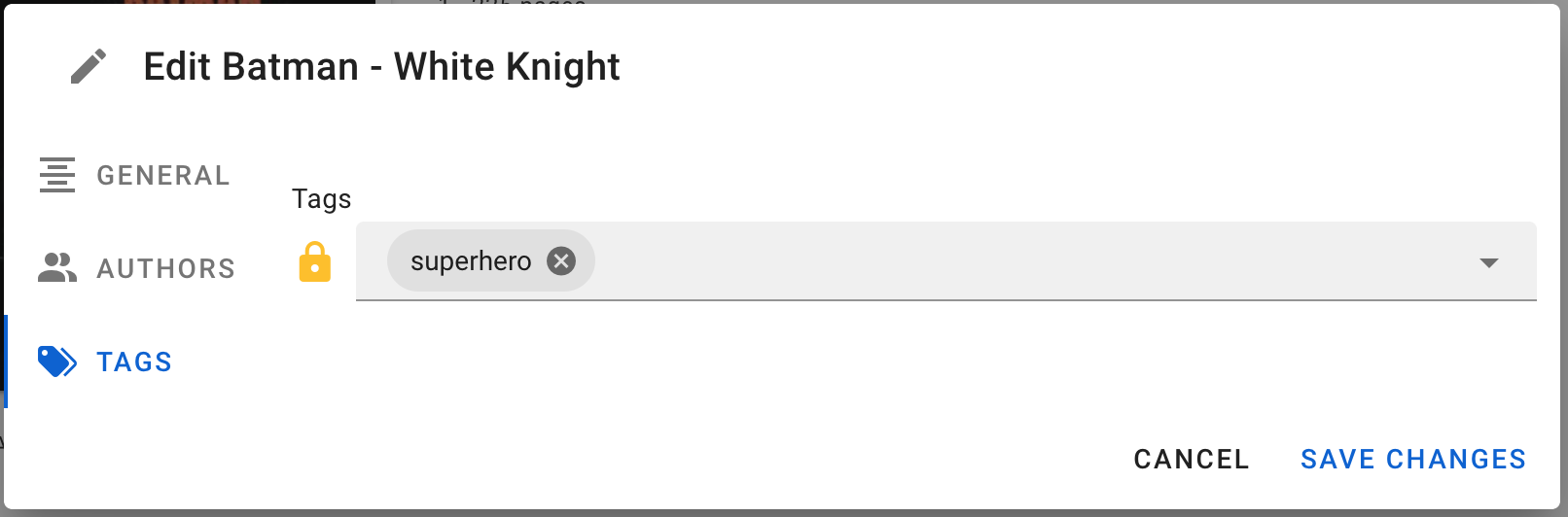Viewport: 1568px width, 517px height.
Task: Click the pencil edit icon in dialog title
Action: tap(89, 67)
